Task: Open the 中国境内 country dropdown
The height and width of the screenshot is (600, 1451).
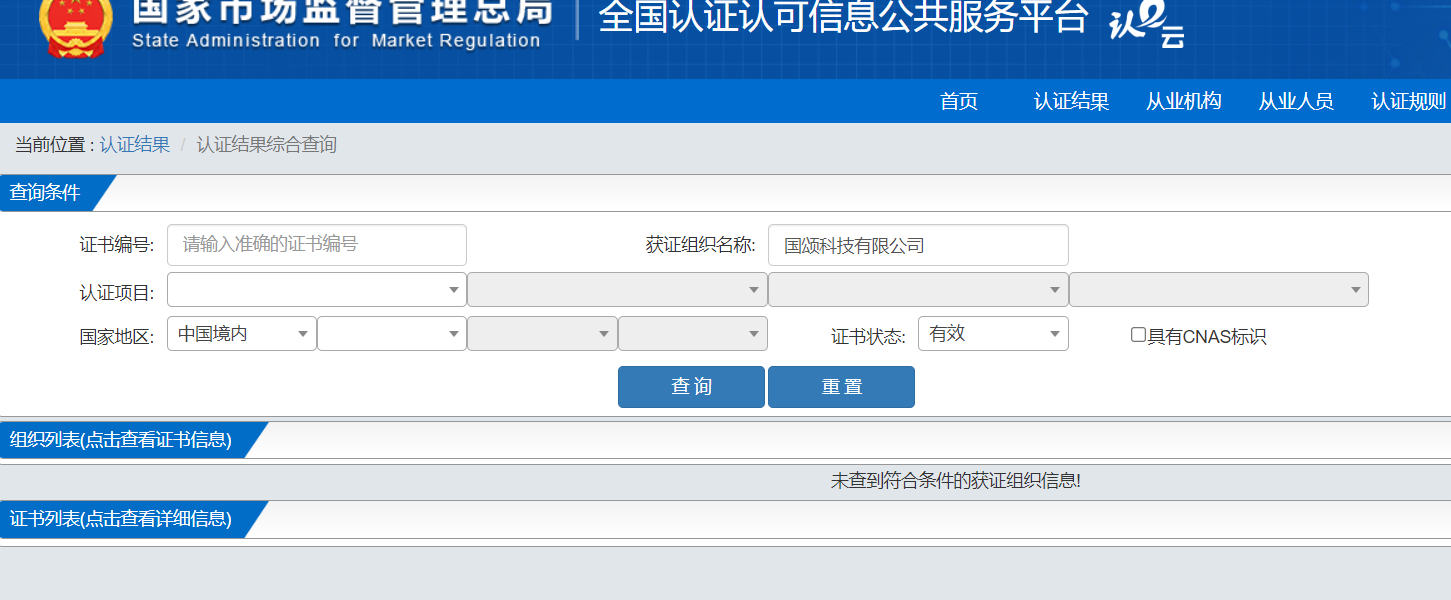Action: pos(242,334)
